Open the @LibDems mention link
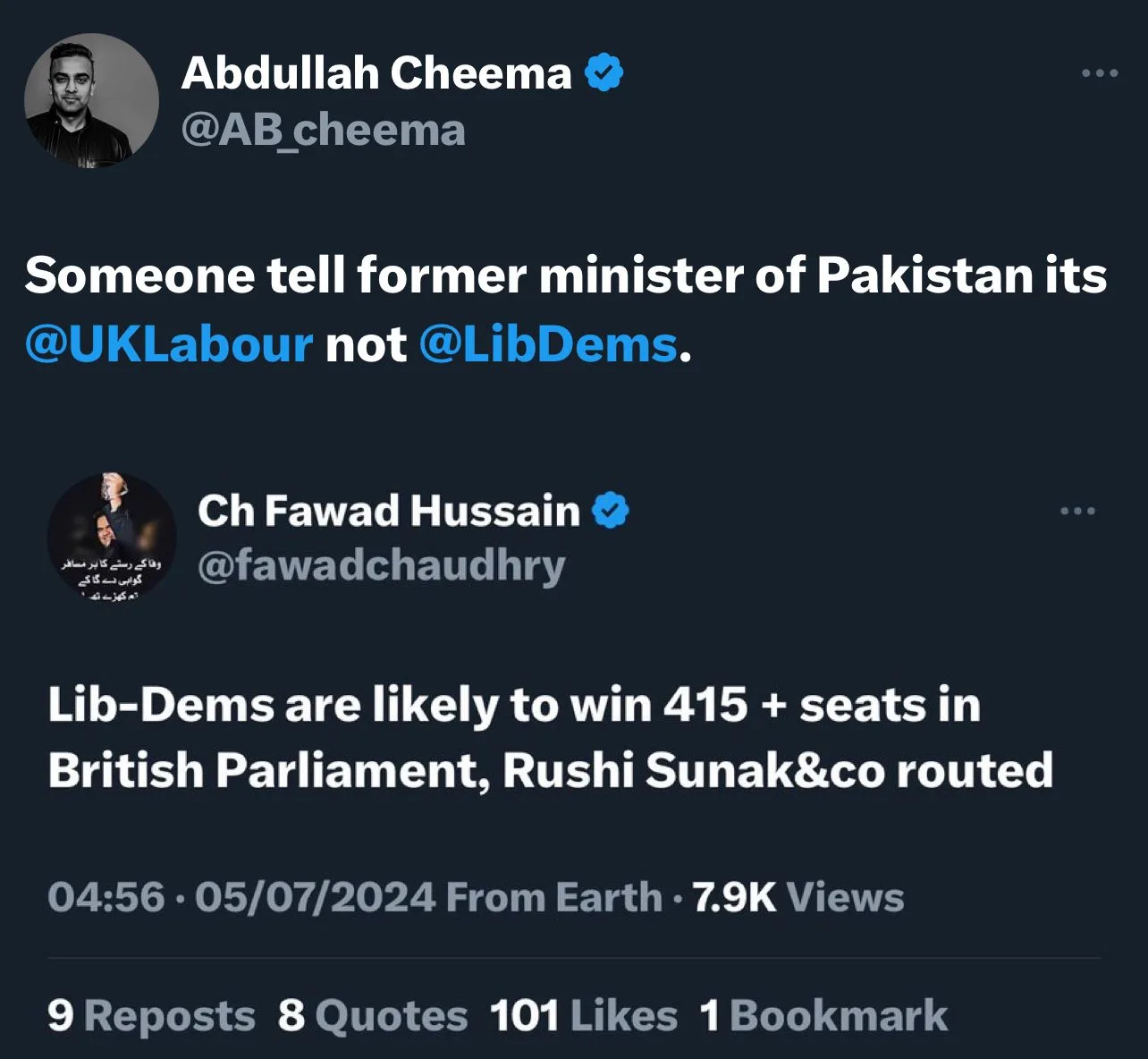 pyautogui.click(x=547, y=344)
